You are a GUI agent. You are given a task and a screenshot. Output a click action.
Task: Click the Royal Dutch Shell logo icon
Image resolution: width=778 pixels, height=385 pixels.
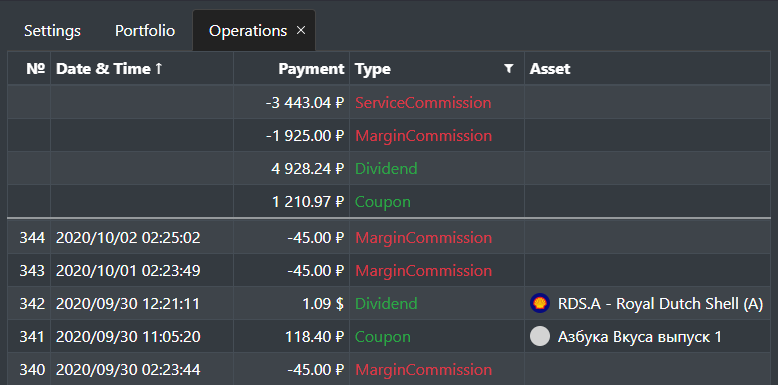click(540, 303)
